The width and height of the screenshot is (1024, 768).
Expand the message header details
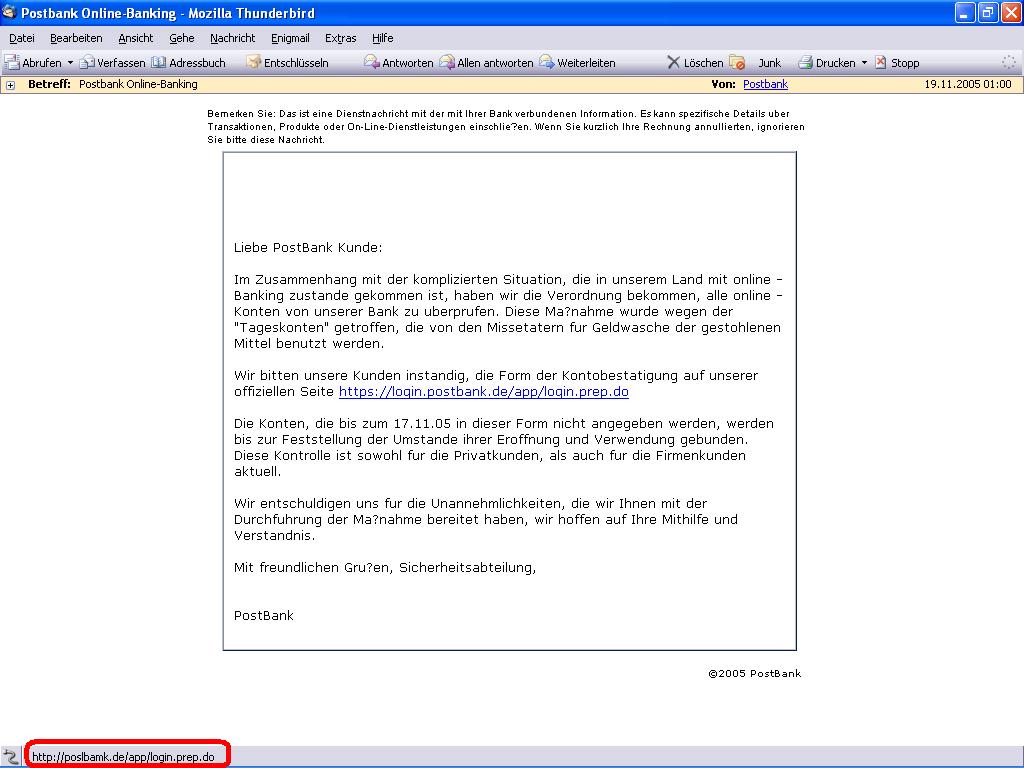10,85
